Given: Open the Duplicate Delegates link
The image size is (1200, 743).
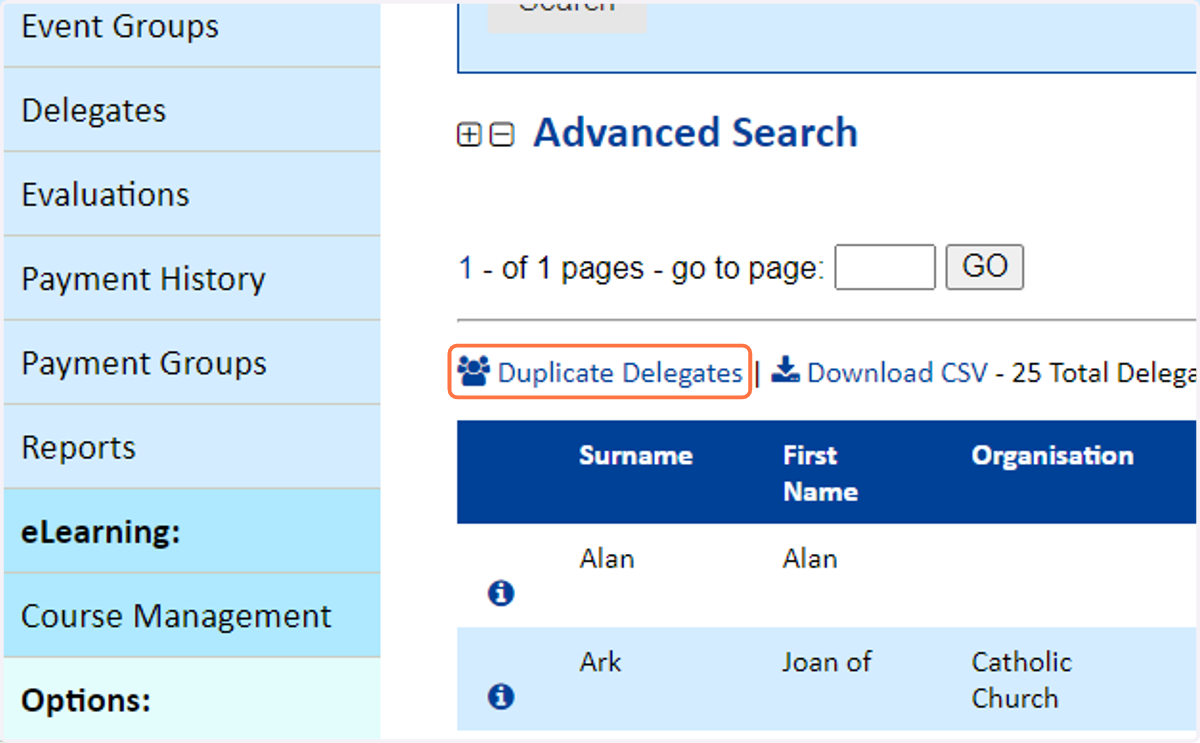Looking at the screenshot, I should (620, 373).
